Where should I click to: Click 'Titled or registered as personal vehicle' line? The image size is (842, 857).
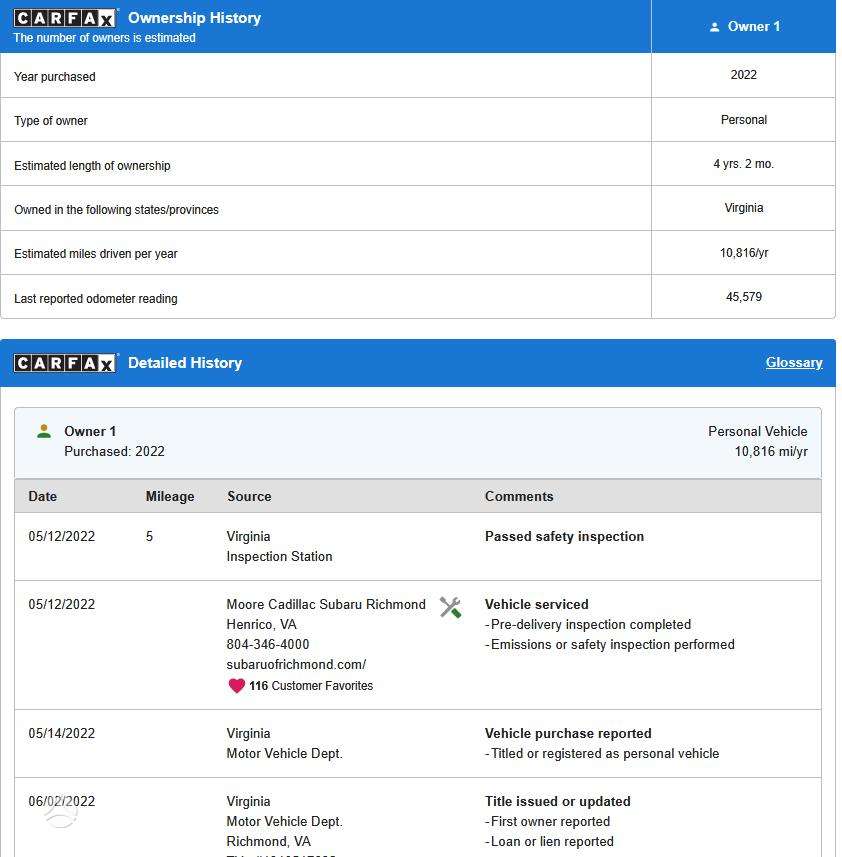point(602,754)
